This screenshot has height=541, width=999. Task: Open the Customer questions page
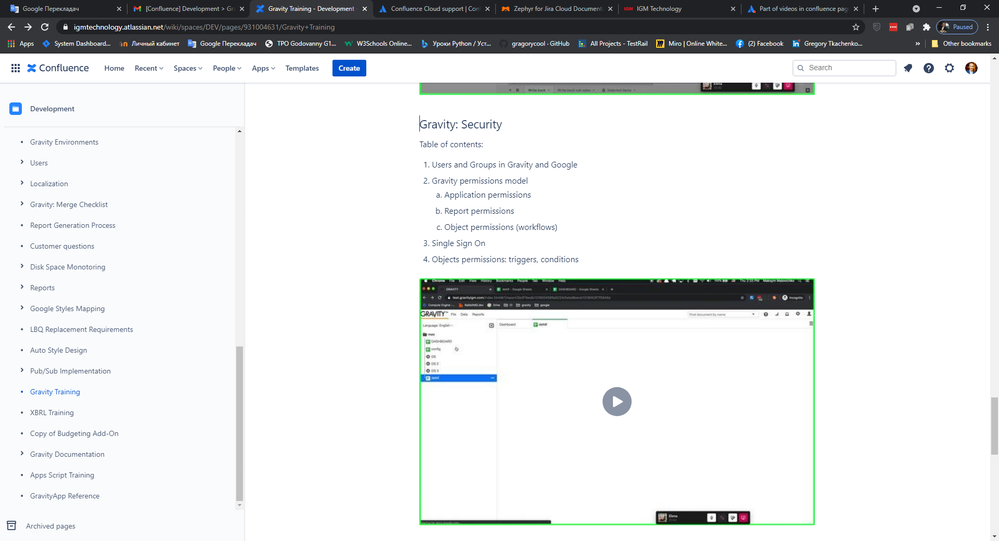click(x=62, y=246)
